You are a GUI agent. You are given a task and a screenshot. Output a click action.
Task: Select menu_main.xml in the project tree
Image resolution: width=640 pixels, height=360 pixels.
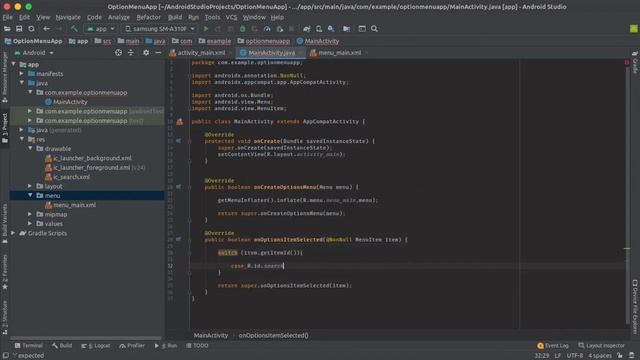click(75, 205)
